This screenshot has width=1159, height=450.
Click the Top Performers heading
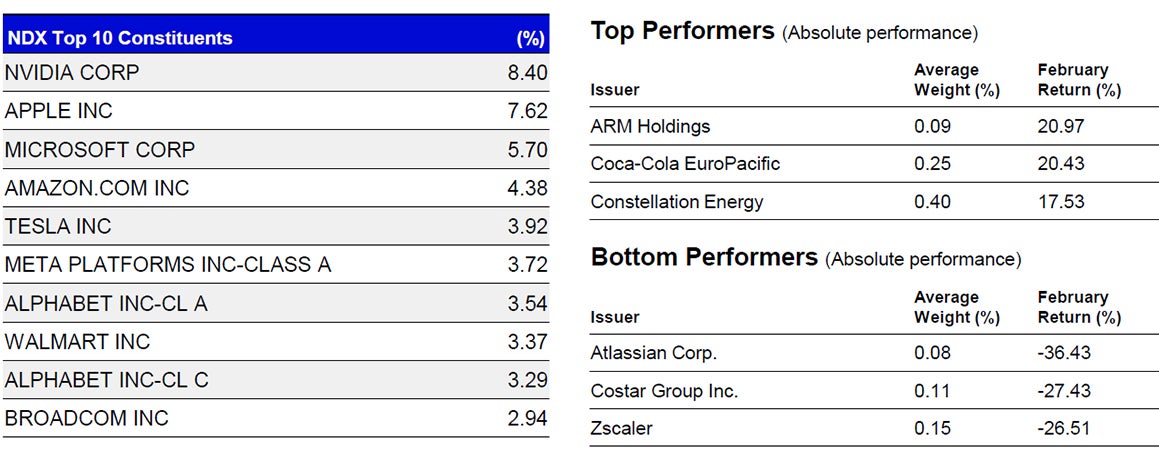tap(683, 31)
